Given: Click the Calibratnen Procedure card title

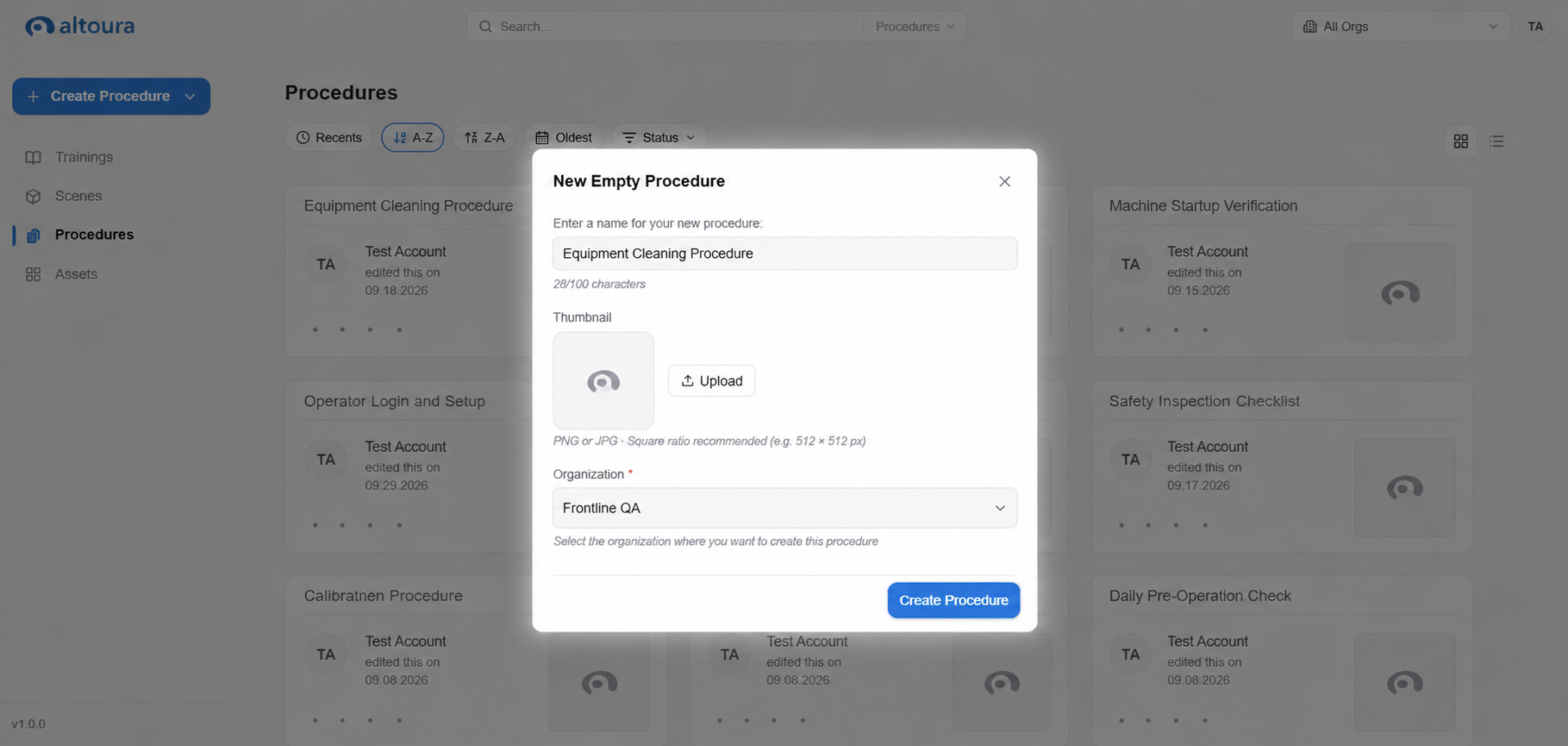Looking at the screenshot, I should pyautogui.click(x=384, y=596).
